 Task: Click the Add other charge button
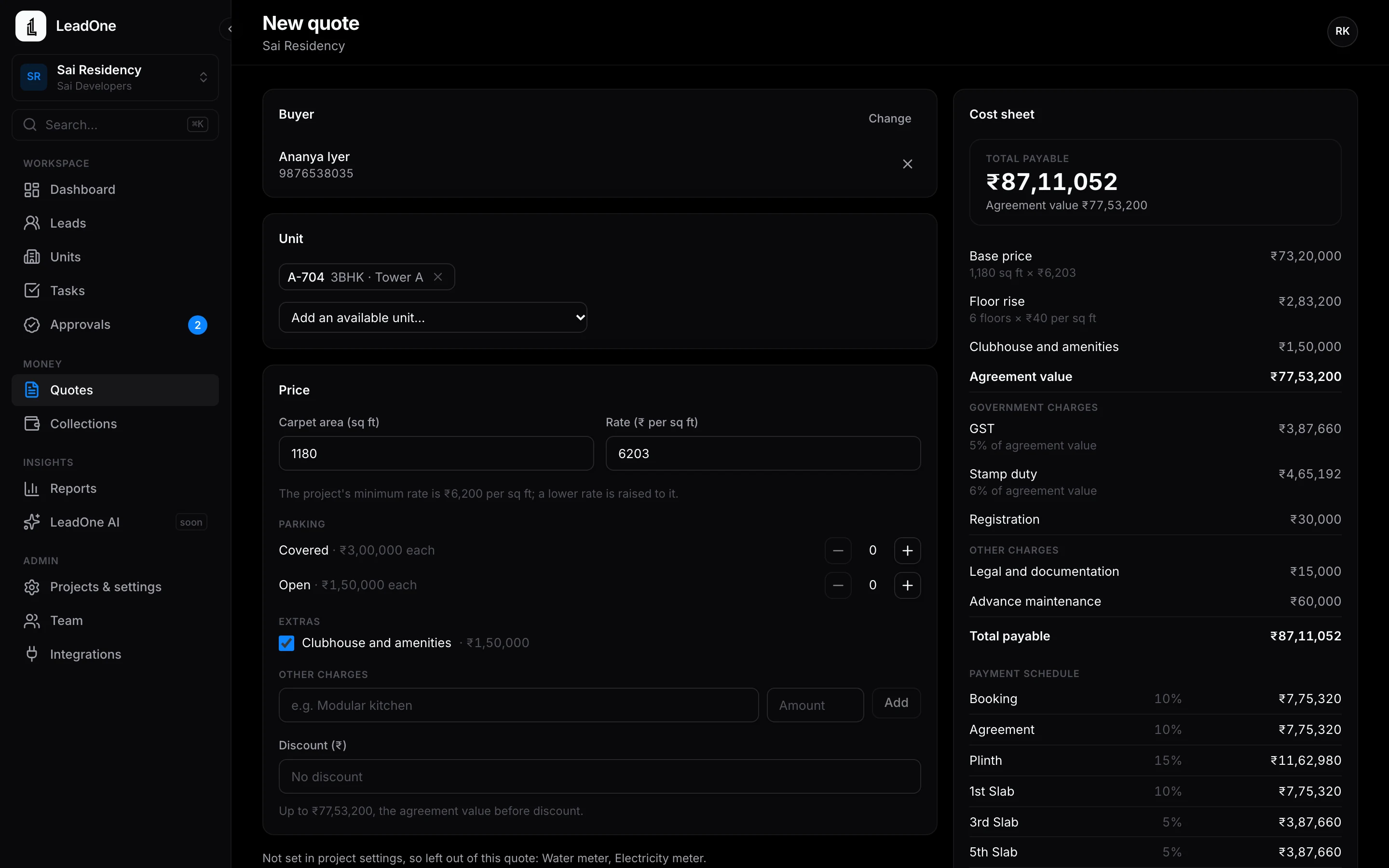pyautogui.click(x=896, y=703)
